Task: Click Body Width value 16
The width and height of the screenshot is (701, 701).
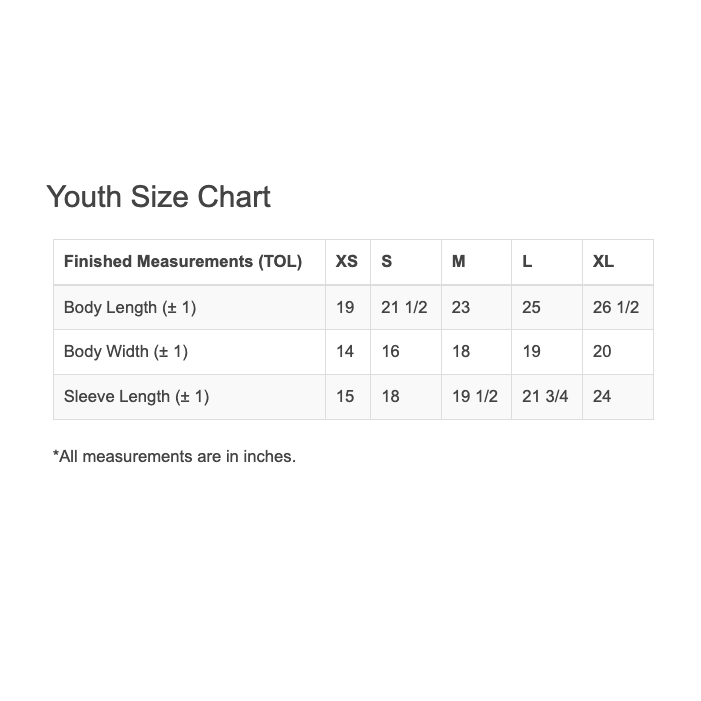Action: click(390, 351)
